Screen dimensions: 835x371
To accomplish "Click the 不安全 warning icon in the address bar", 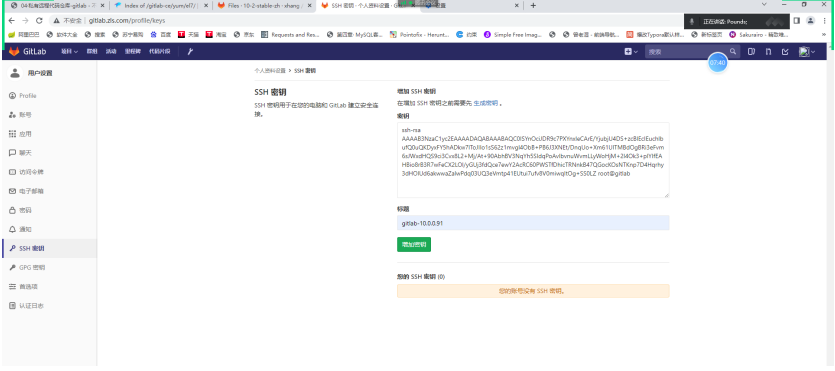I will (56, 21).
